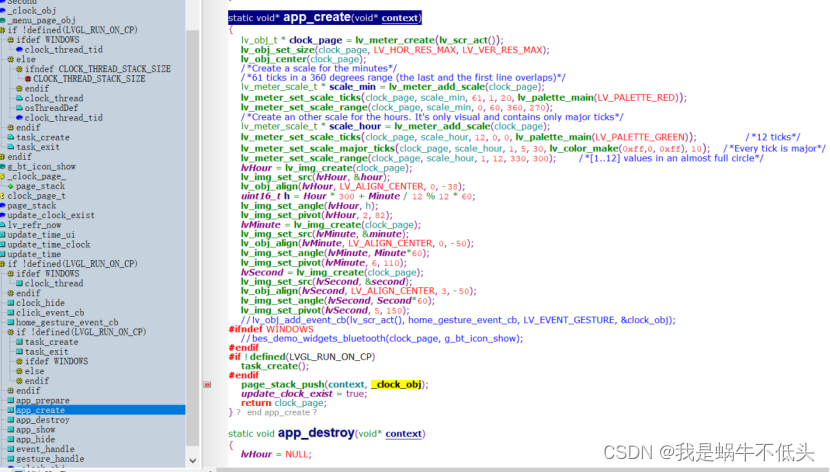Select clock_hide in the symbol list

tap(40, 303)
